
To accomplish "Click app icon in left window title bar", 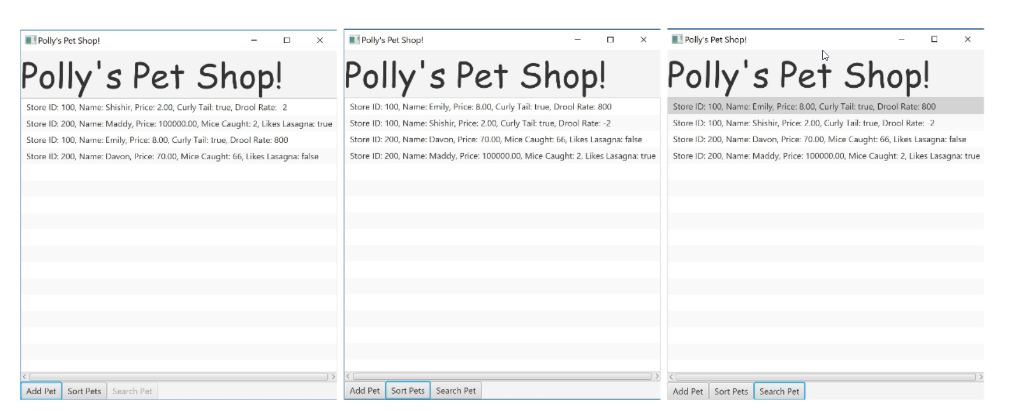I will (29, 40).
